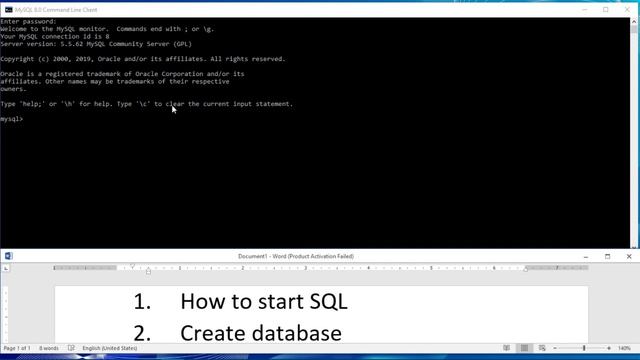Open zoom dialog via 140% level
Screen dimensions: 640x360
click(624, 348)
